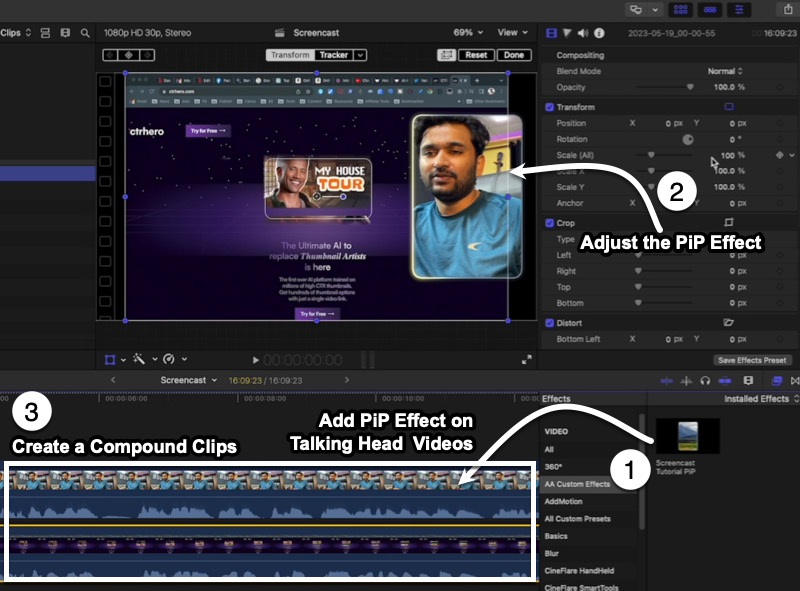Toggle the Transform checkbox
800x591 pixels.
coord(549,107)
